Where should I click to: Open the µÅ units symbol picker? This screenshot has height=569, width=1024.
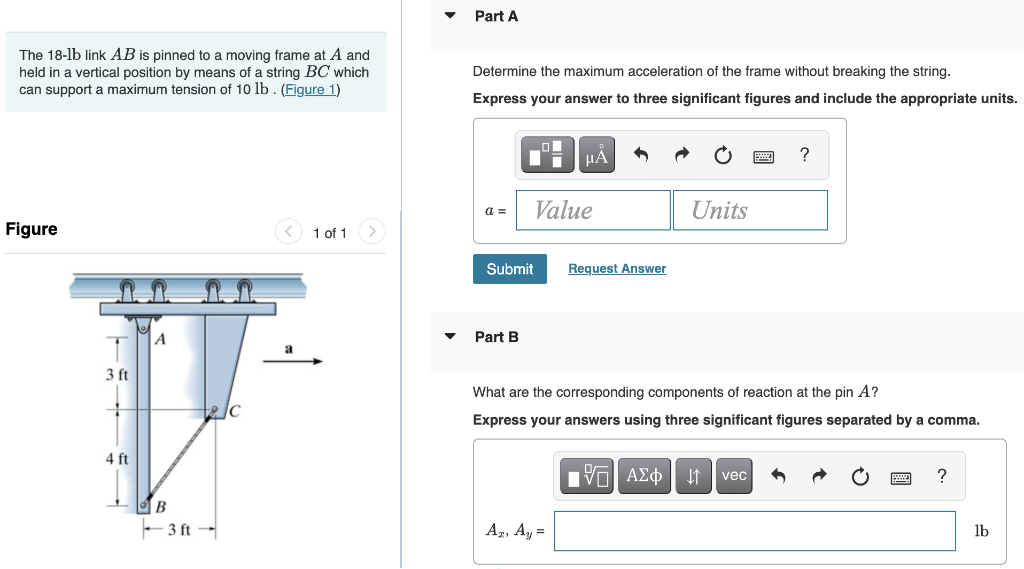(x=597, y=155)
